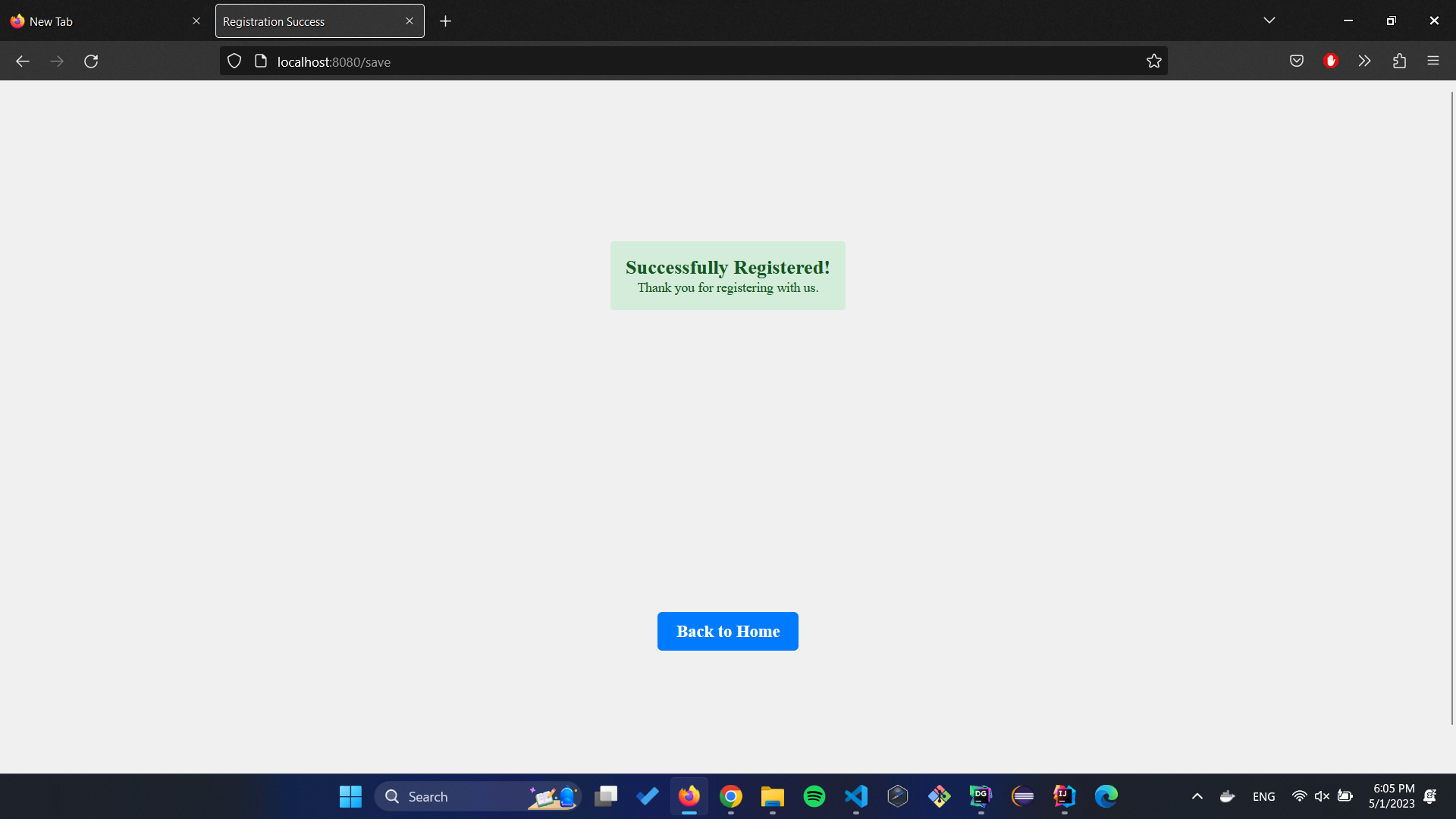Open the list-all-tabs chevron
Screen dimensions: 1456x819
click(1269, 20)
